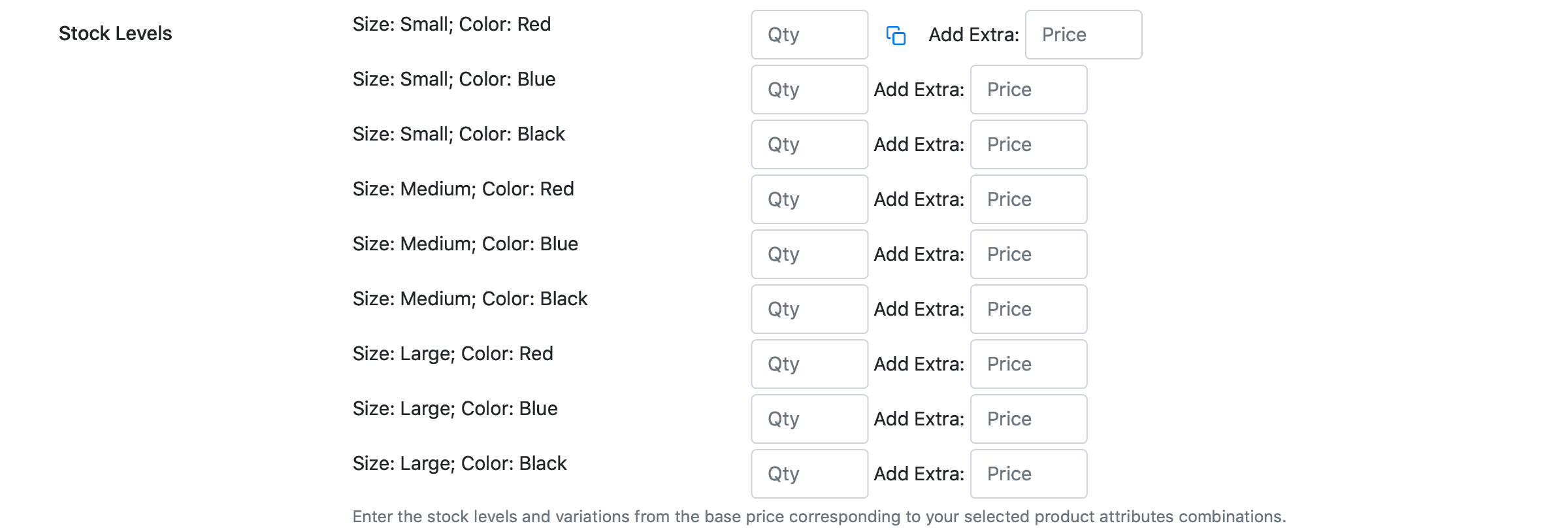Click the copy quantity icon beside first row
1568x530 pixels.
coord(896,35)
